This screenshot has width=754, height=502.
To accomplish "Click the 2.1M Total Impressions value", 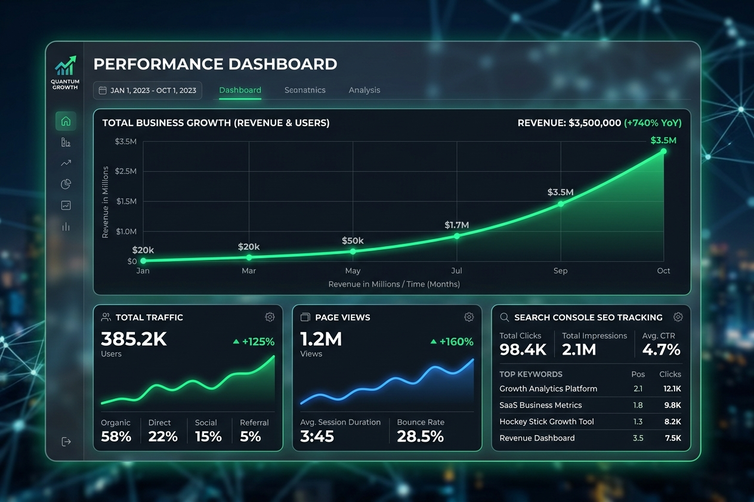I will click(x=579, y=350).
